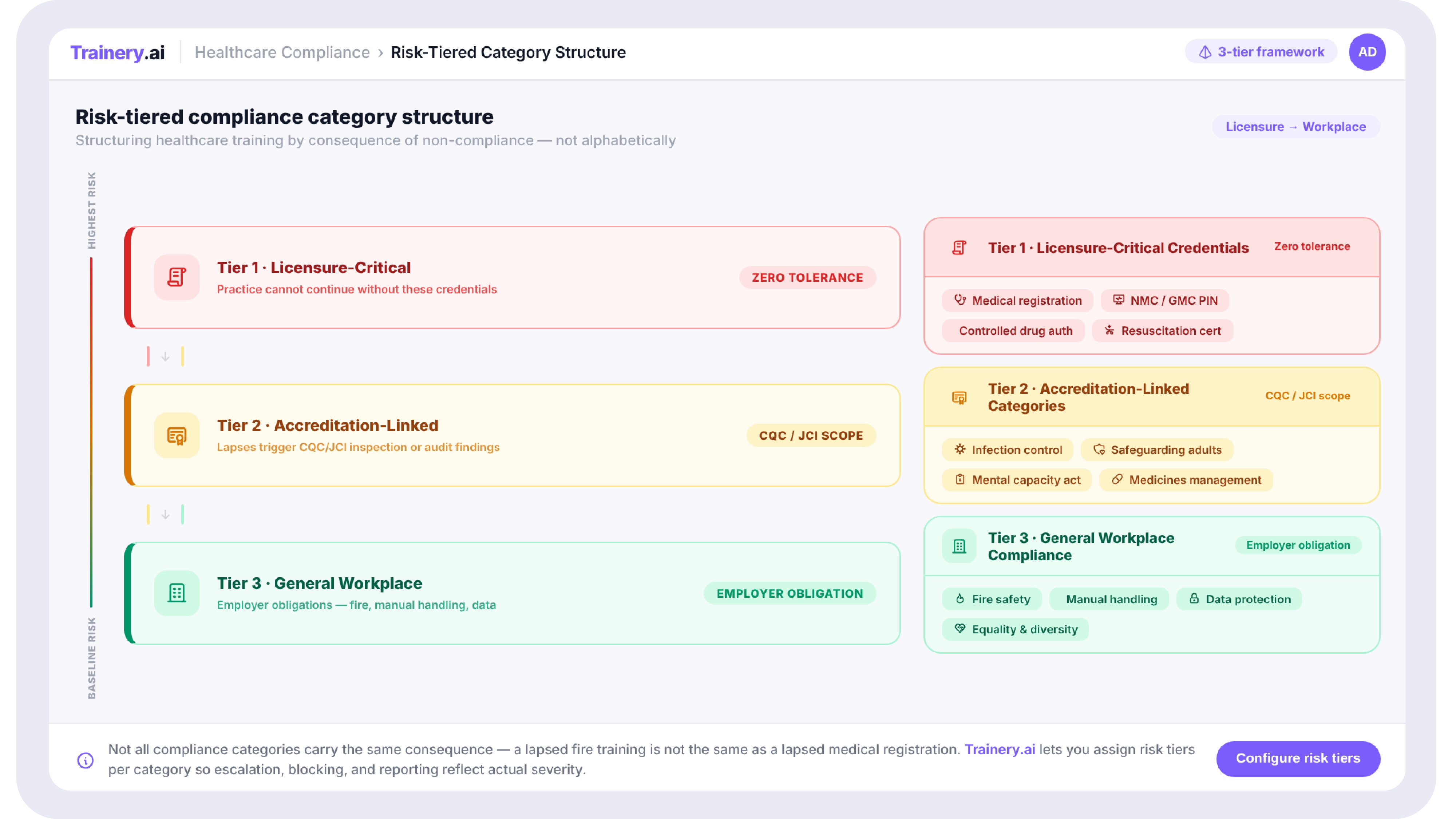Open the Tier 2 · Accreditation-Linked card title
1456x819 pixels.
click(327, 425)
